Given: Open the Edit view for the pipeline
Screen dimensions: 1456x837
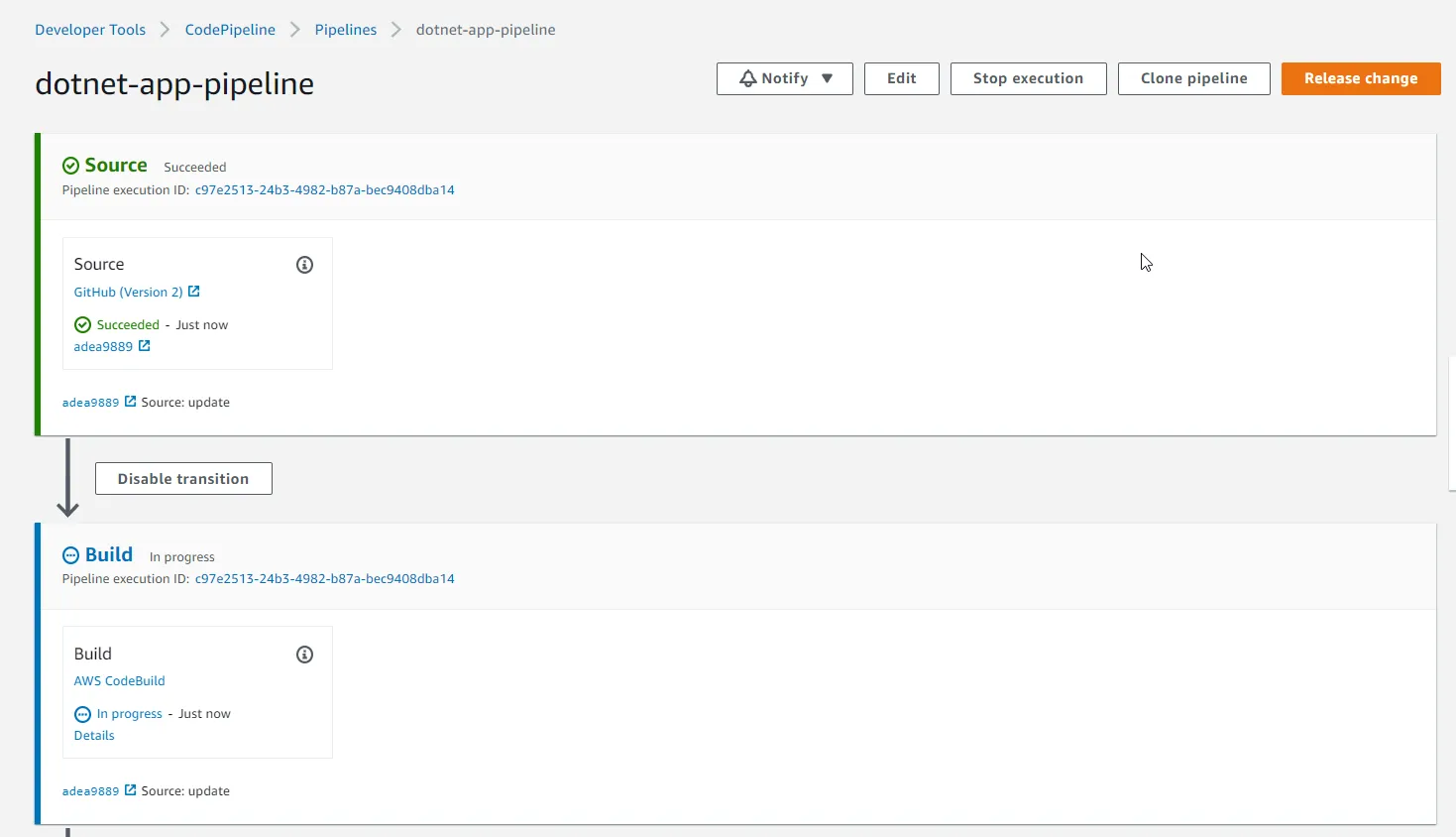Looking at the screenshot, I should pos(901,78).
